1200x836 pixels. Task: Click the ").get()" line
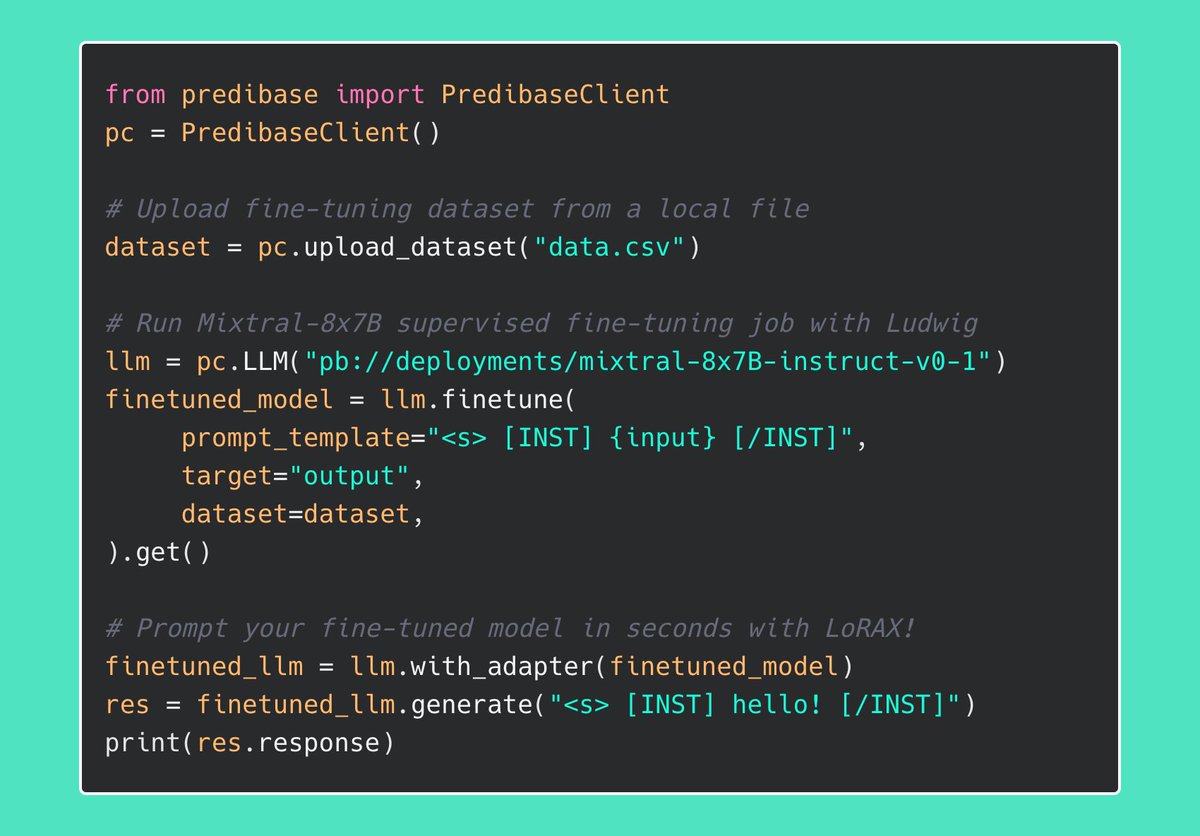[158, 551]
